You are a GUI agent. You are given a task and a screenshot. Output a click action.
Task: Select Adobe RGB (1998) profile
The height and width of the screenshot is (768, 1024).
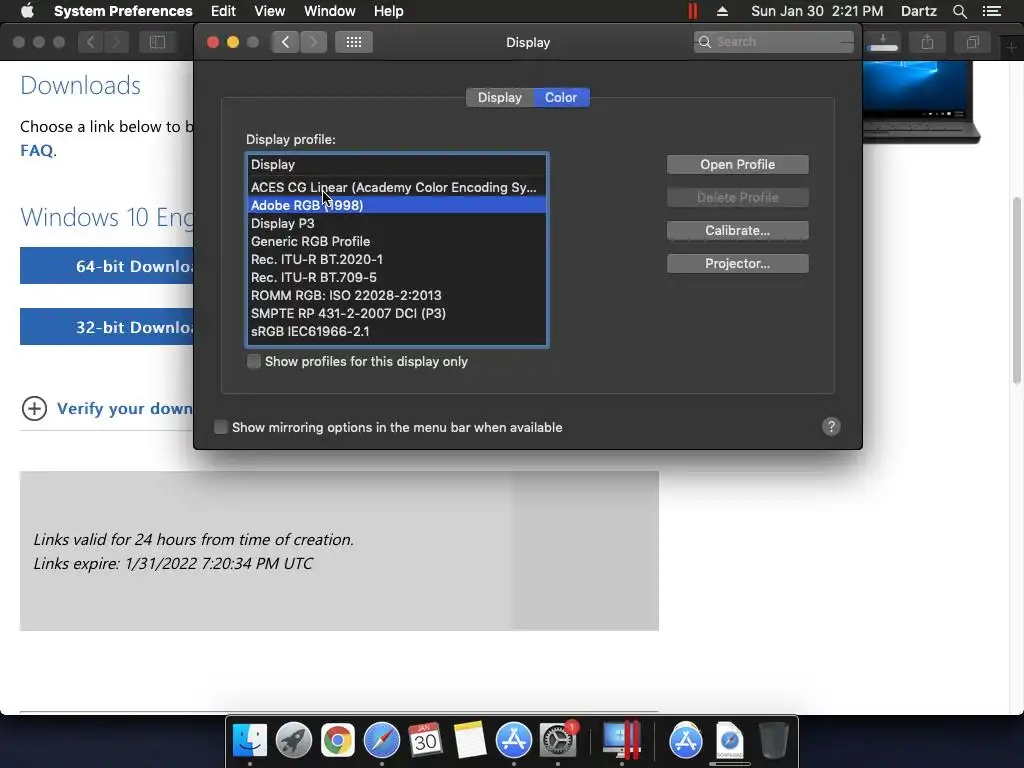click(397, 205)
